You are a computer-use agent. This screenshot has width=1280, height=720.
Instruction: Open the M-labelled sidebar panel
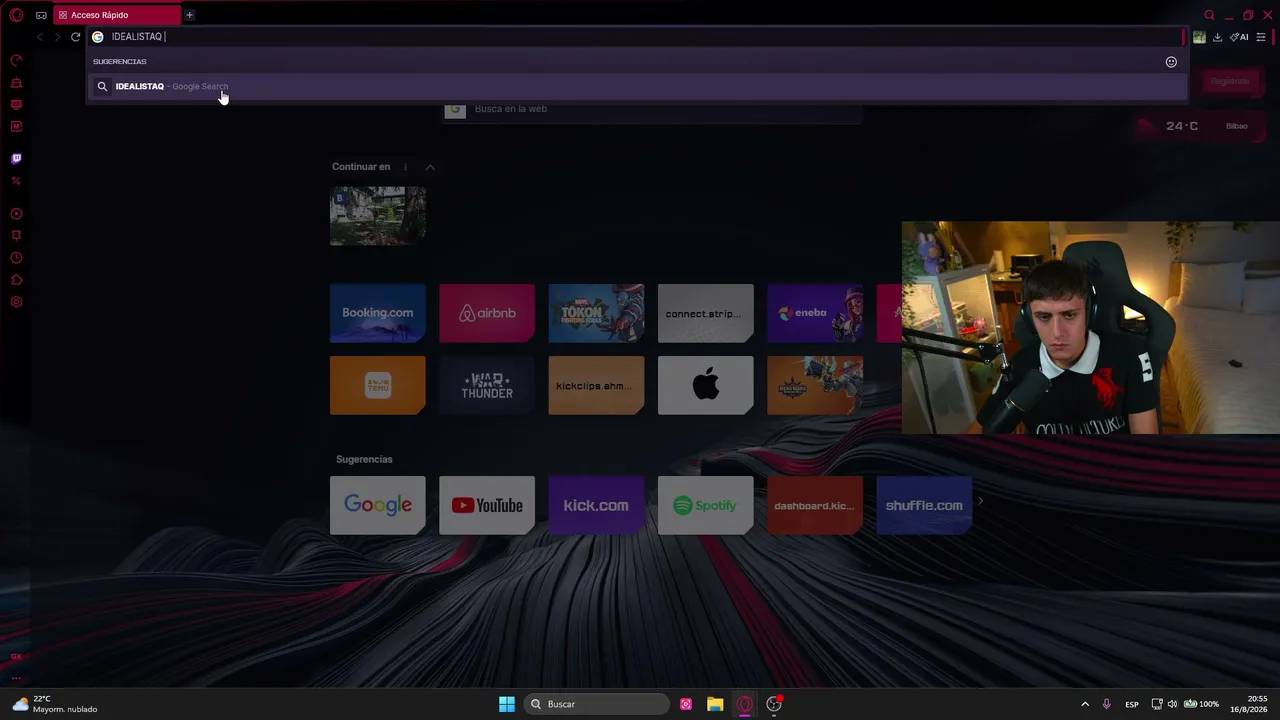point(16,127)
